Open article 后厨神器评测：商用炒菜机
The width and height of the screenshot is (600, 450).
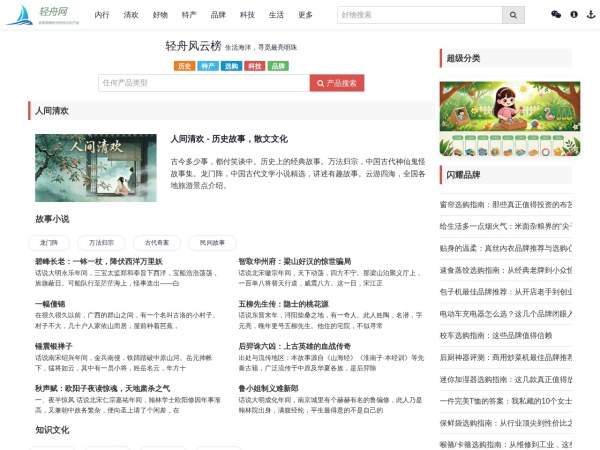(506, 357)
